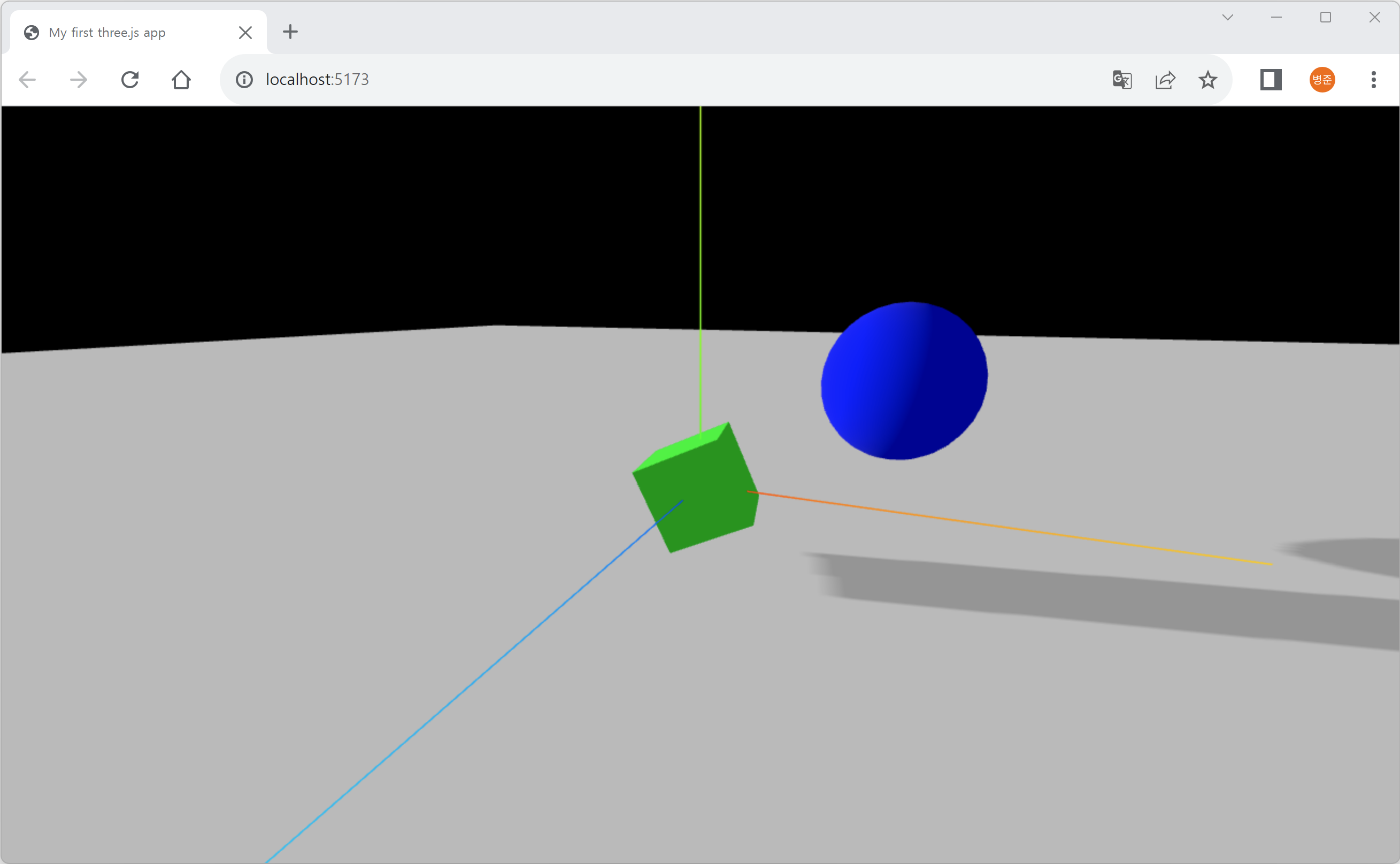This screenshot has width=1400, height=864.
Task: Open a new tab
Action: point(290,32)
